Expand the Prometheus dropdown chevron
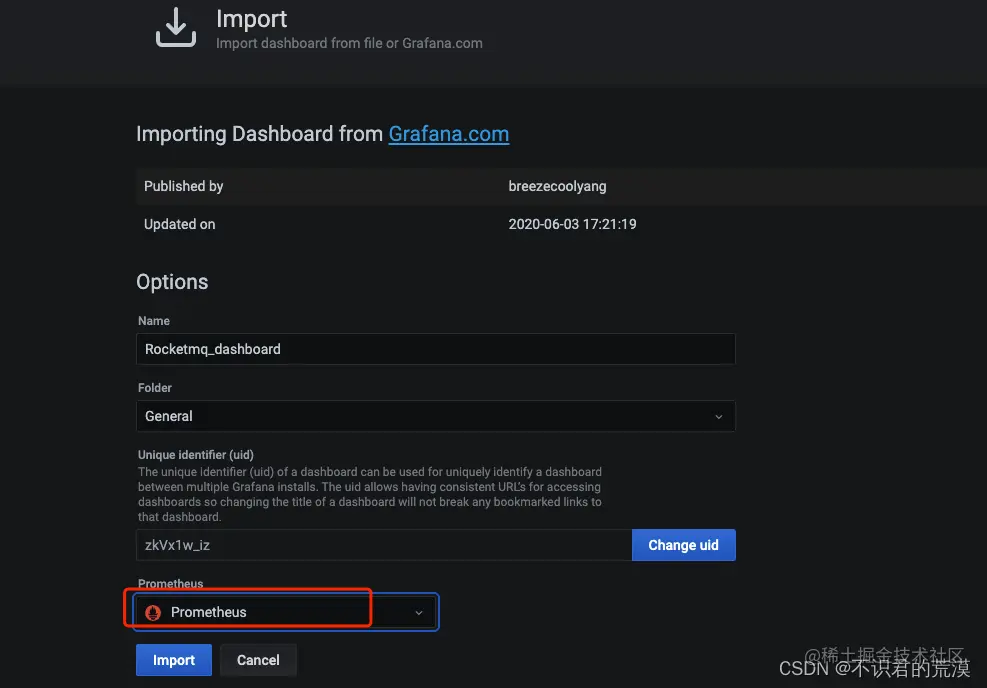The height and width of the screenshot is (688, 987). 419,612
